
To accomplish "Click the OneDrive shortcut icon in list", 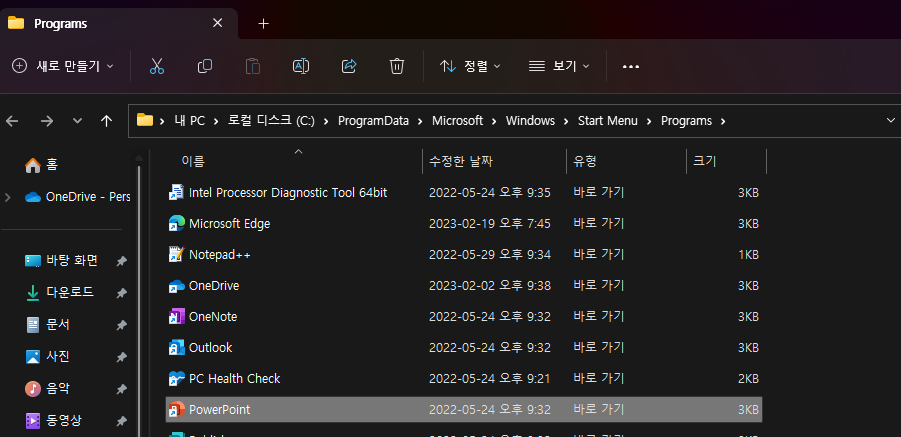I will click(176, 285).
